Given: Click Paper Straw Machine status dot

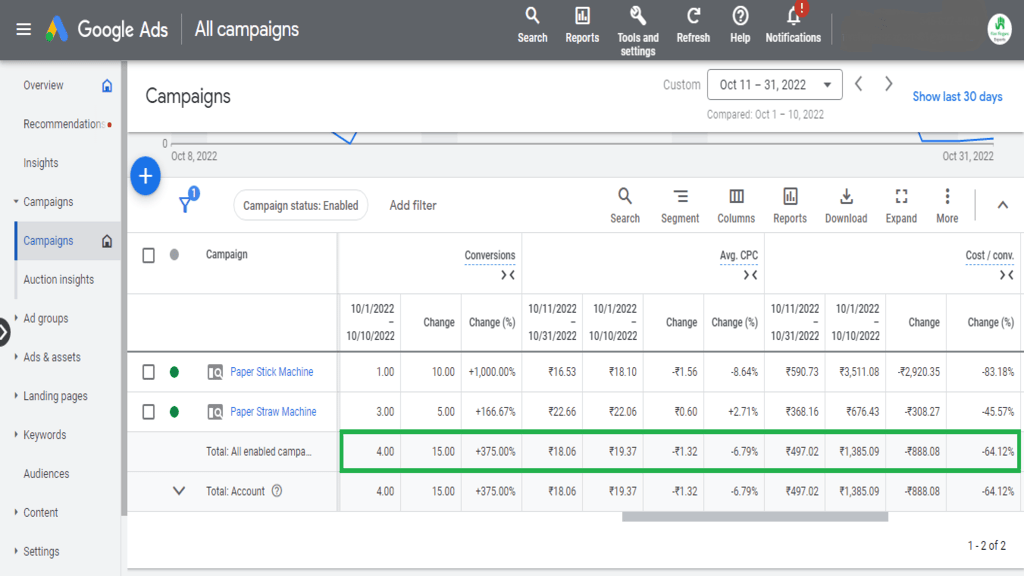Looking at the screenshot, I should 174,412.
